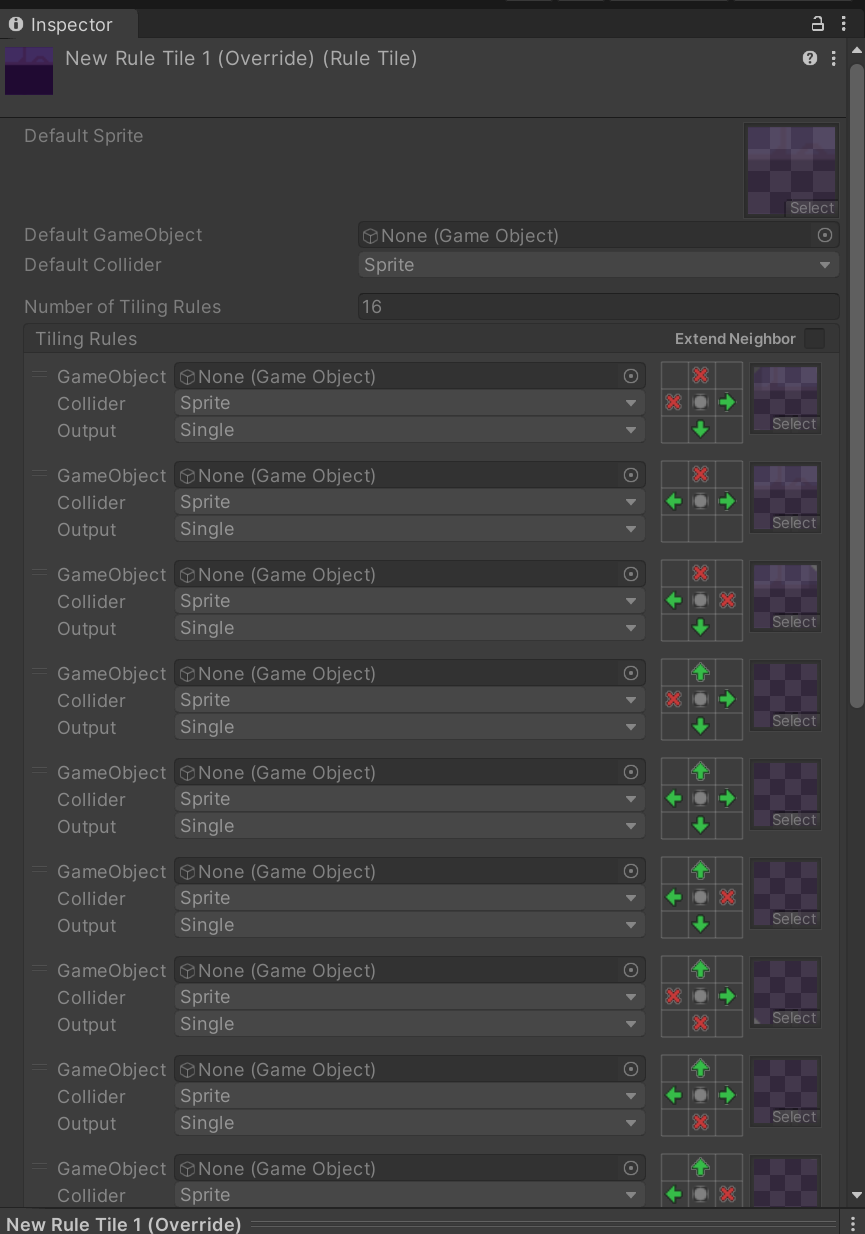Toggle the red X neighbor above in the first rule

coord(700,376)
